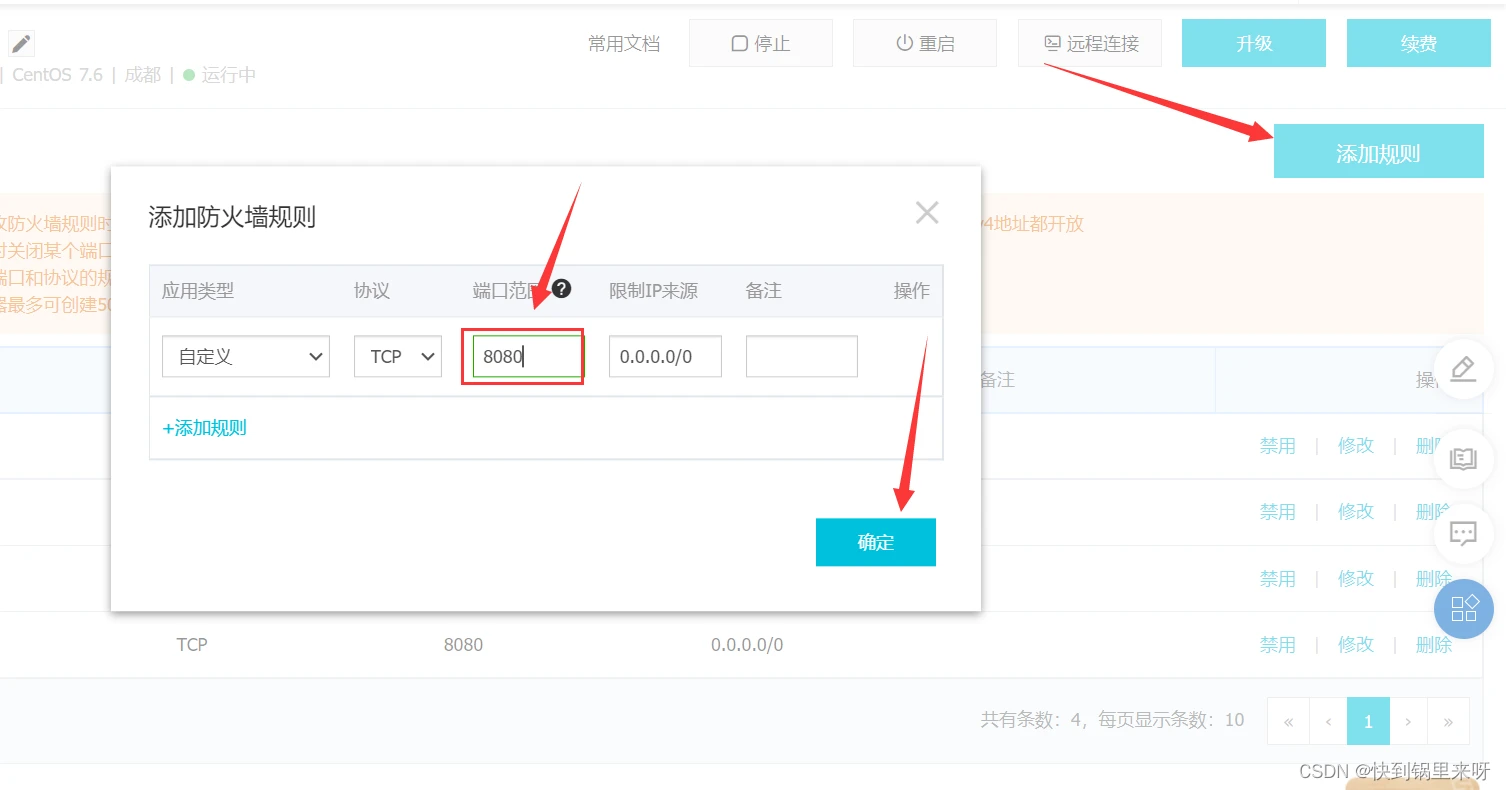Select page 1 in pagination
Viewport: 1506px width, 790px height.
pos(1368,721)
